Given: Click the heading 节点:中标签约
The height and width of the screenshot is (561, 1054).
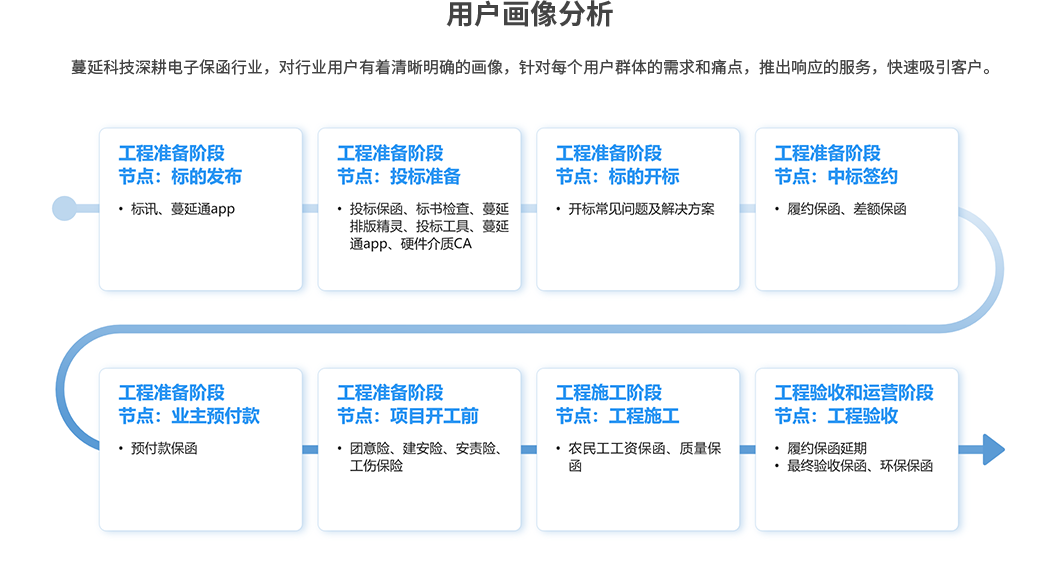Looking at the screenshot, I should (x=836, y=177).
